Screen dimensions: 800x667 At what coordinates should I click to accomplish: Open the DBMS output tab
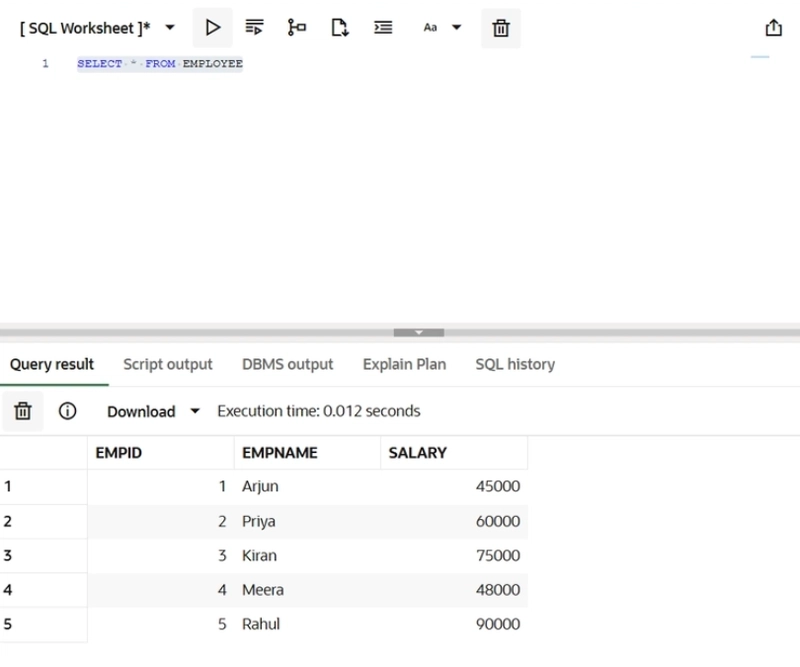point(288,364)
